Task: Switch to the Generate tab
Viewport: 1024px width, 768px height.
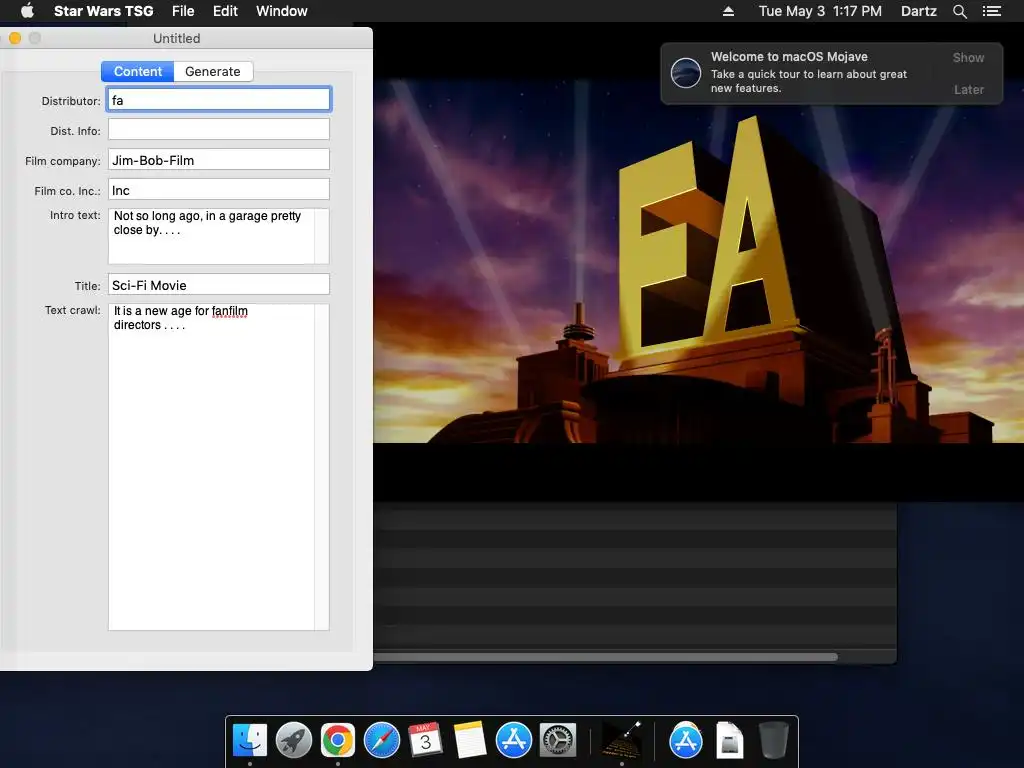Action: [x=213, y=71]
